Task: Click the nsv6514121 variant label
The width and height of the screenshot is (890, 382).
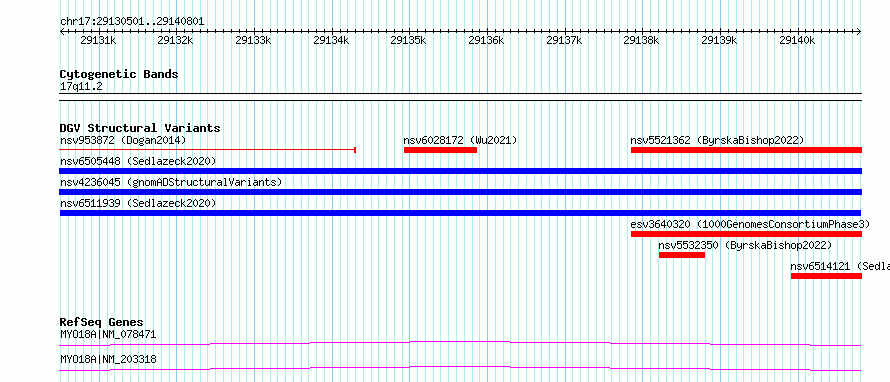Action: pyautogui.click(x=840, y=266)
